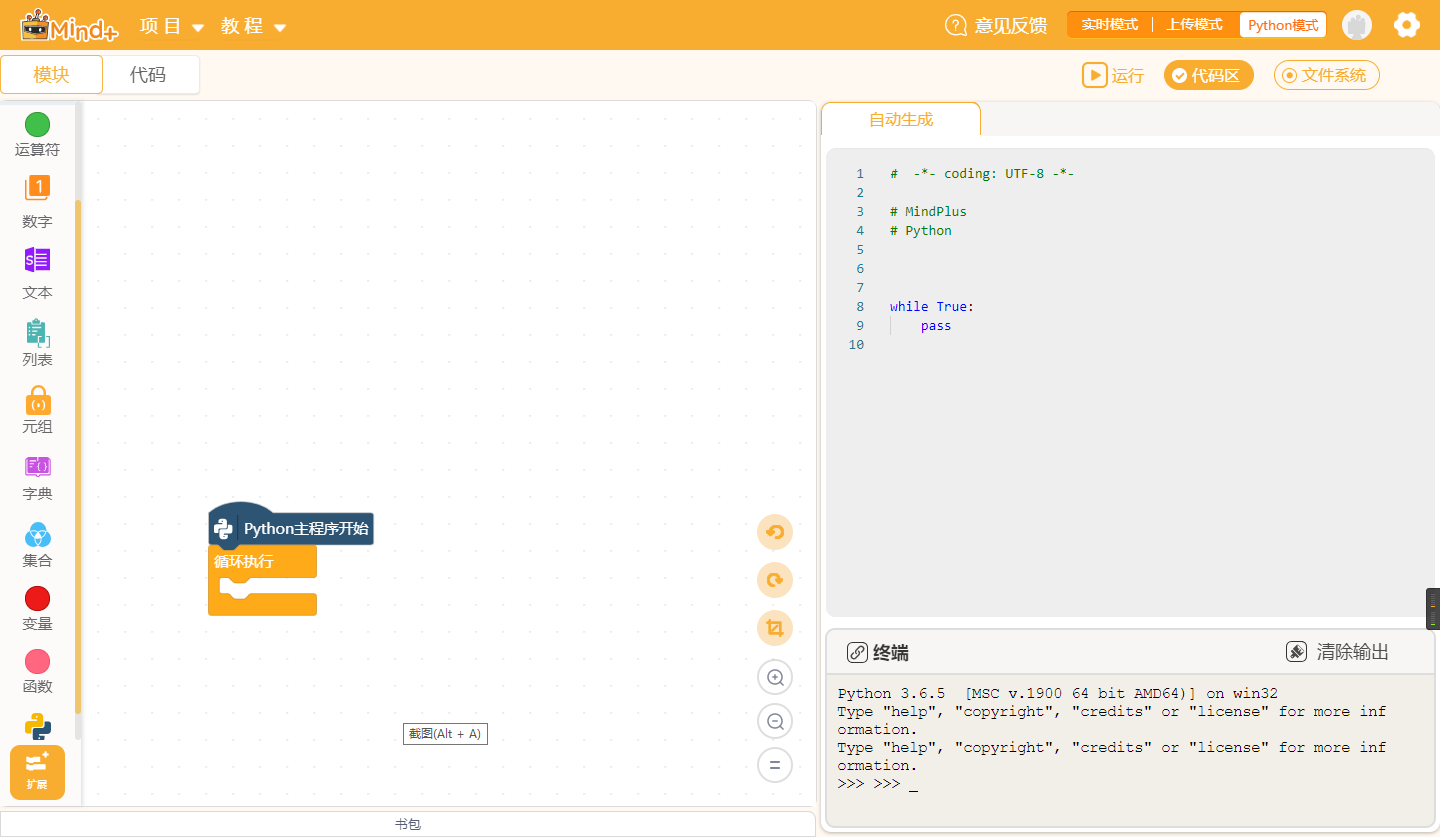The image size is (1440, 837).
Task: Click the Mind+ logo
Action: coord(69,25)
